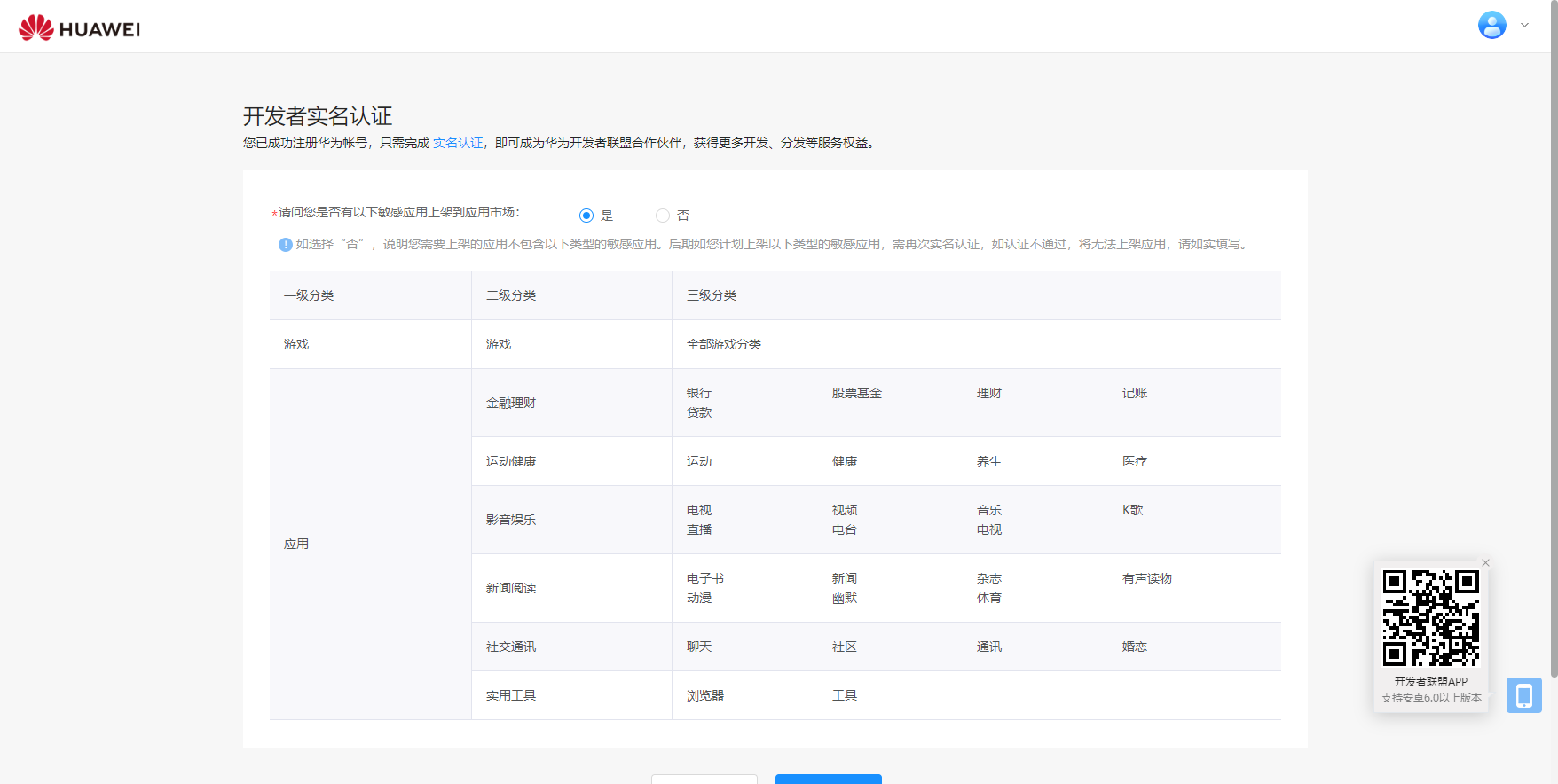The image size is (1558, 784).
Task: Click the blue phone icon button
Action: pos(1523,695)
